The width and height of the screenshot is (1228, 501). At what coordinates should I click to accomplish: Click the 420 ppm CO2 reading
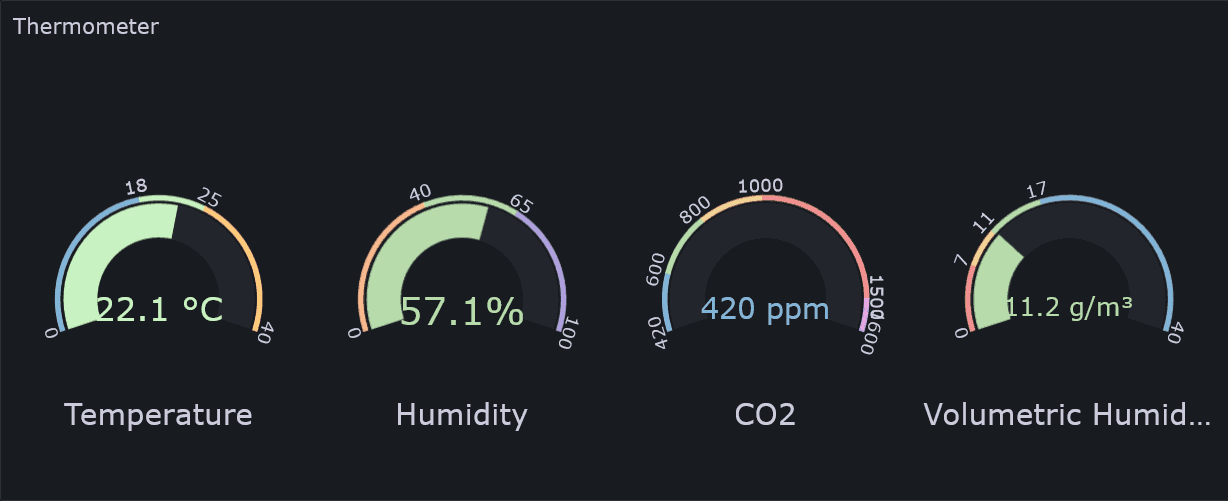765,309
